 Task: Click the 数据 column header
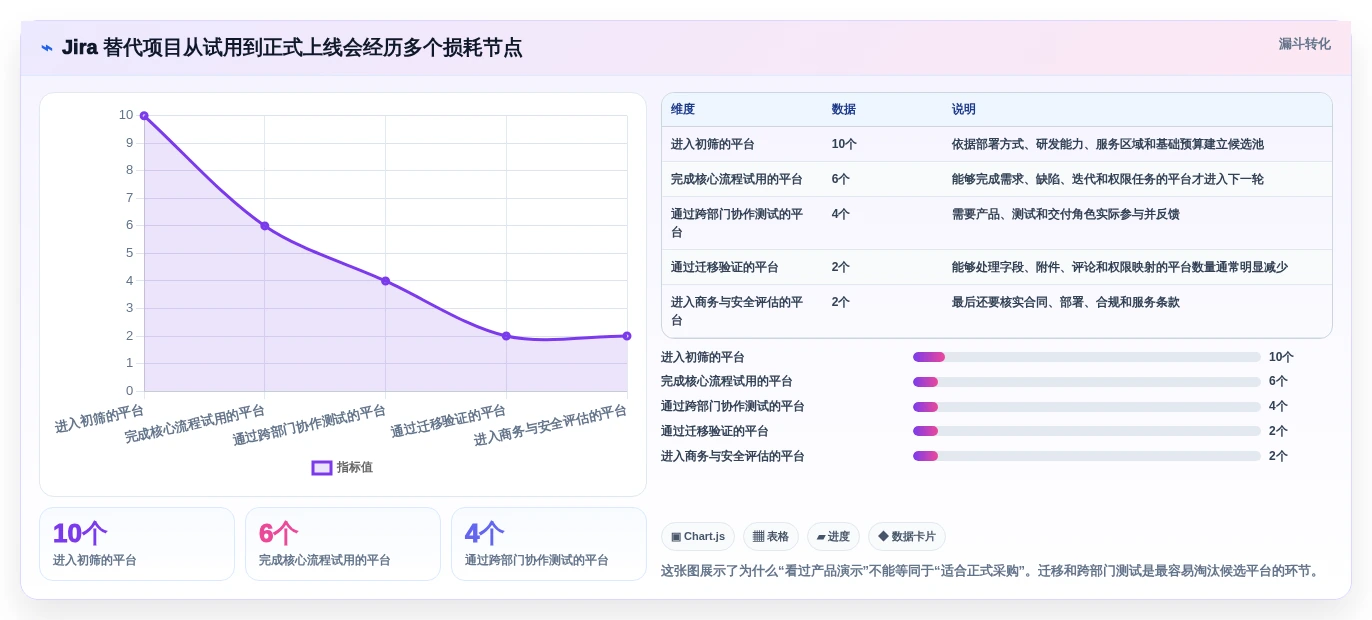(x=844, y=110)
